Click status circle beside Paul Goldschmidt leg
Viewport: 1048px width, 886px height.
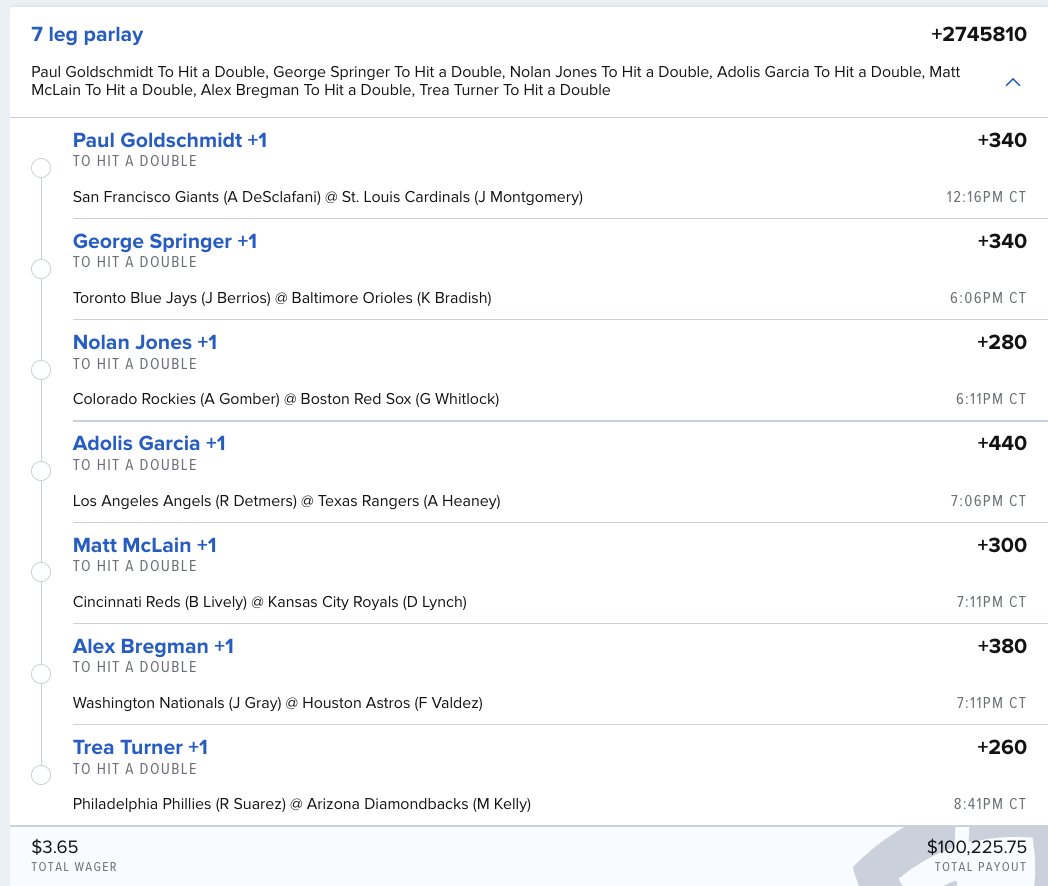click(41, 168)
